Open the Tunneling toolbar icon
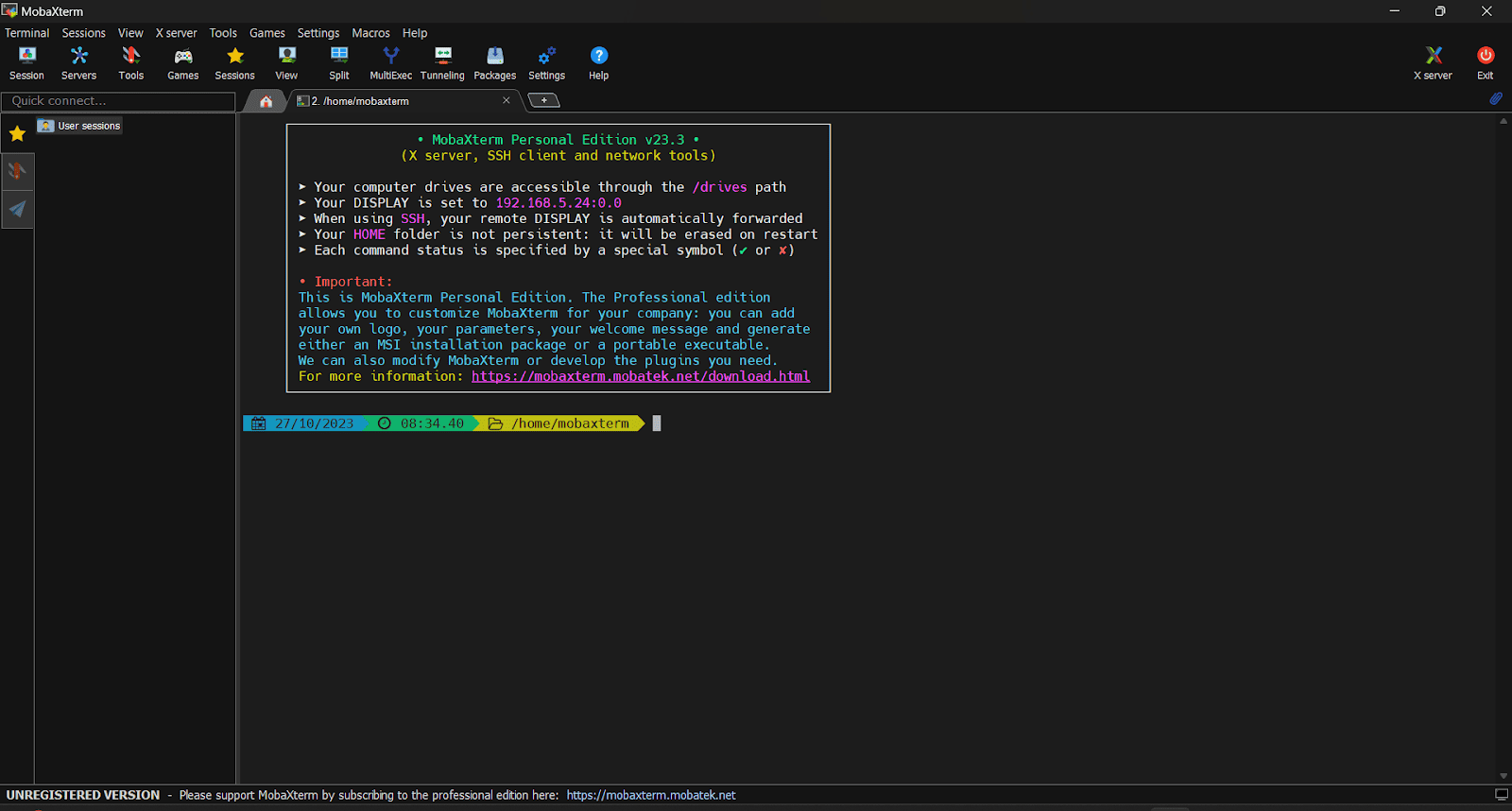Screen dimensions: 1512x811 (442, 63)
